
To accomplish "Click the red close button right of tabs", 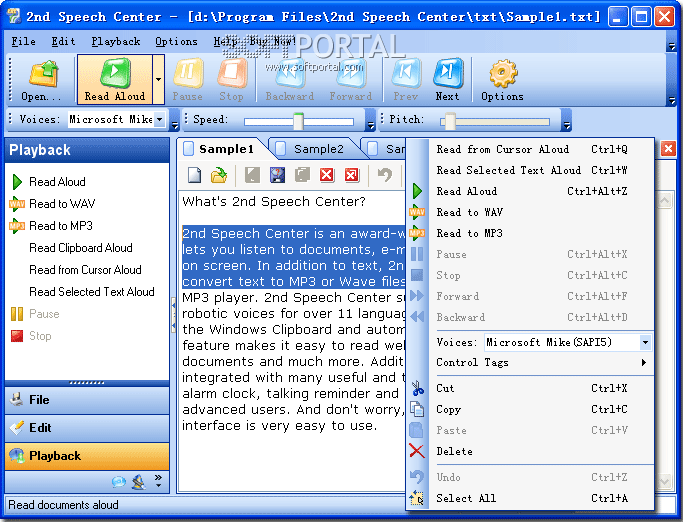I will coord(668,149).
